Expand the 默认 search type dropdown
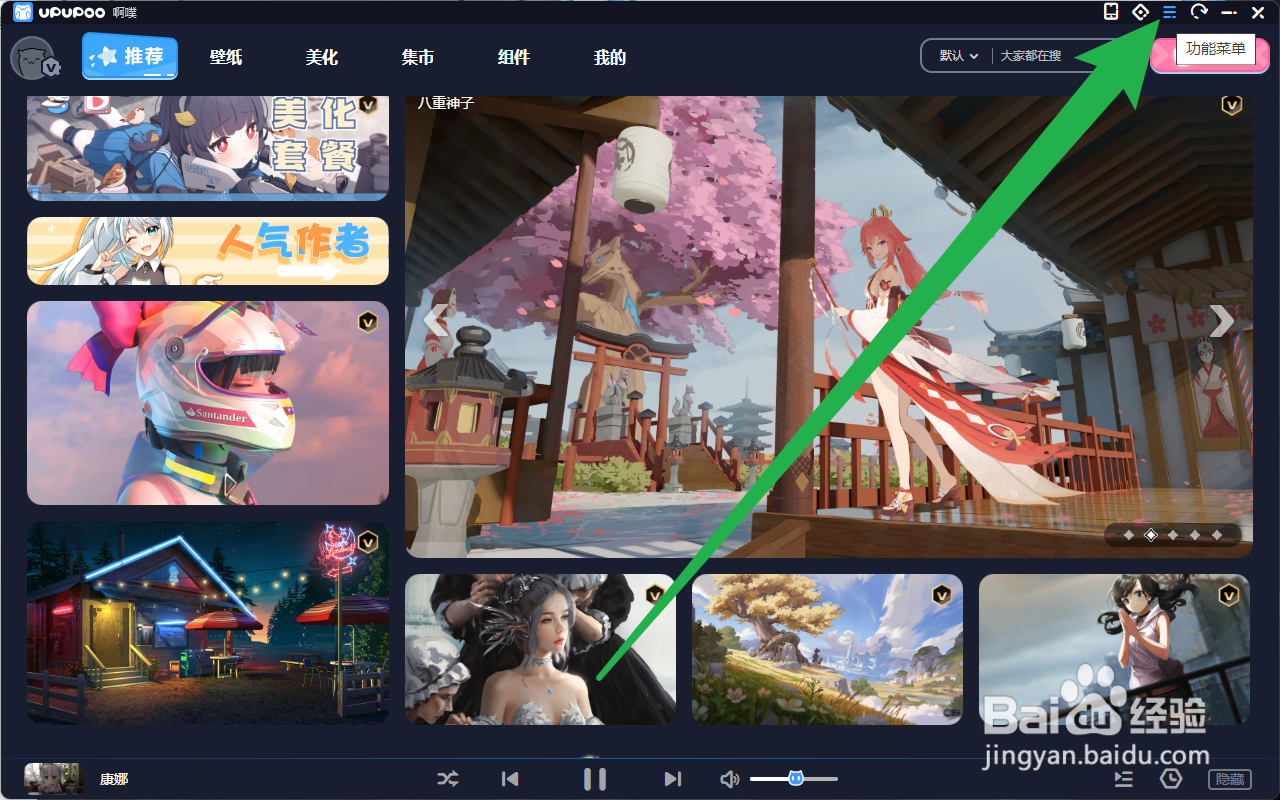Viewport: 1280px width, 800px height. click(958, 56)
